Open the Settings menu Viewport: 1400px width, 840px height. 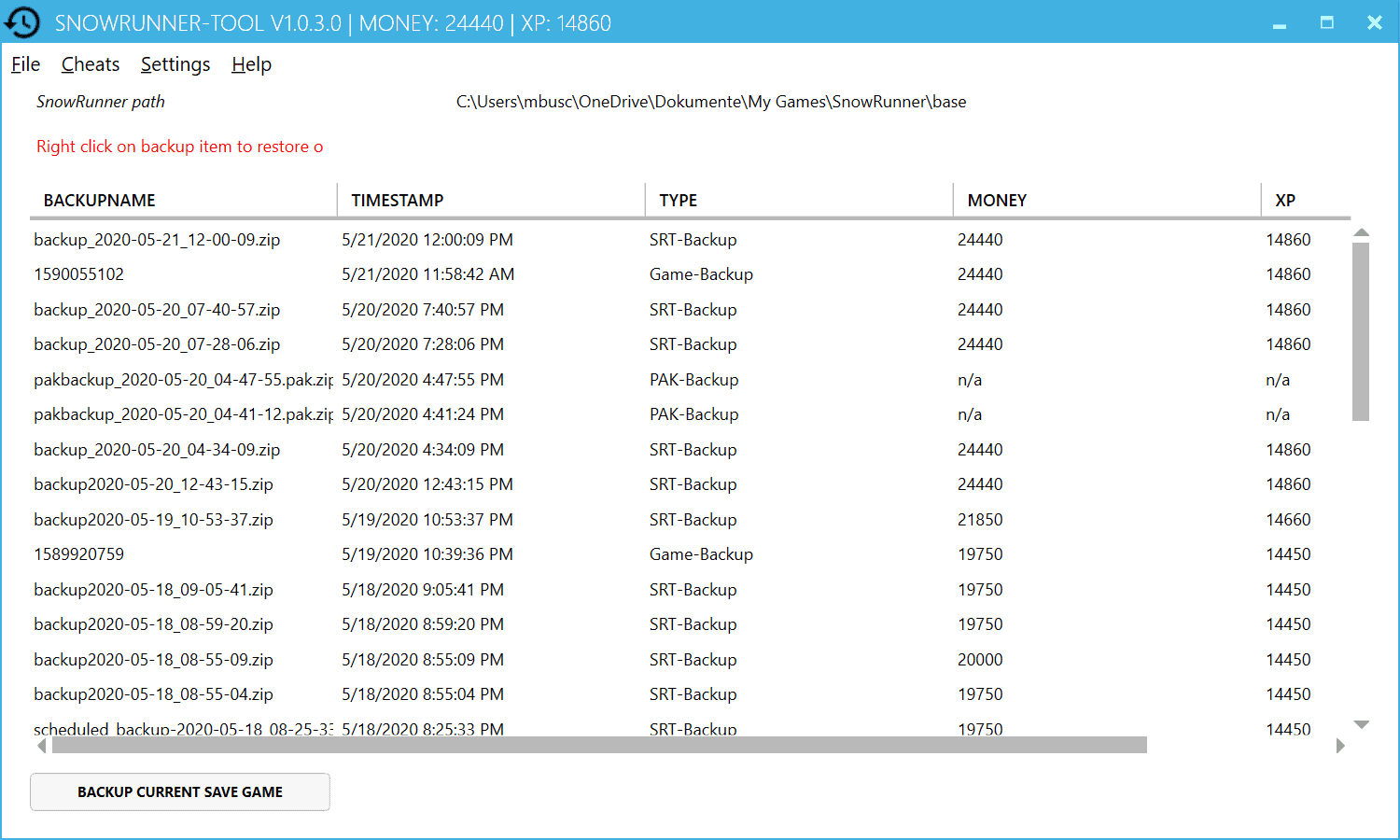[x=175, y=64]
